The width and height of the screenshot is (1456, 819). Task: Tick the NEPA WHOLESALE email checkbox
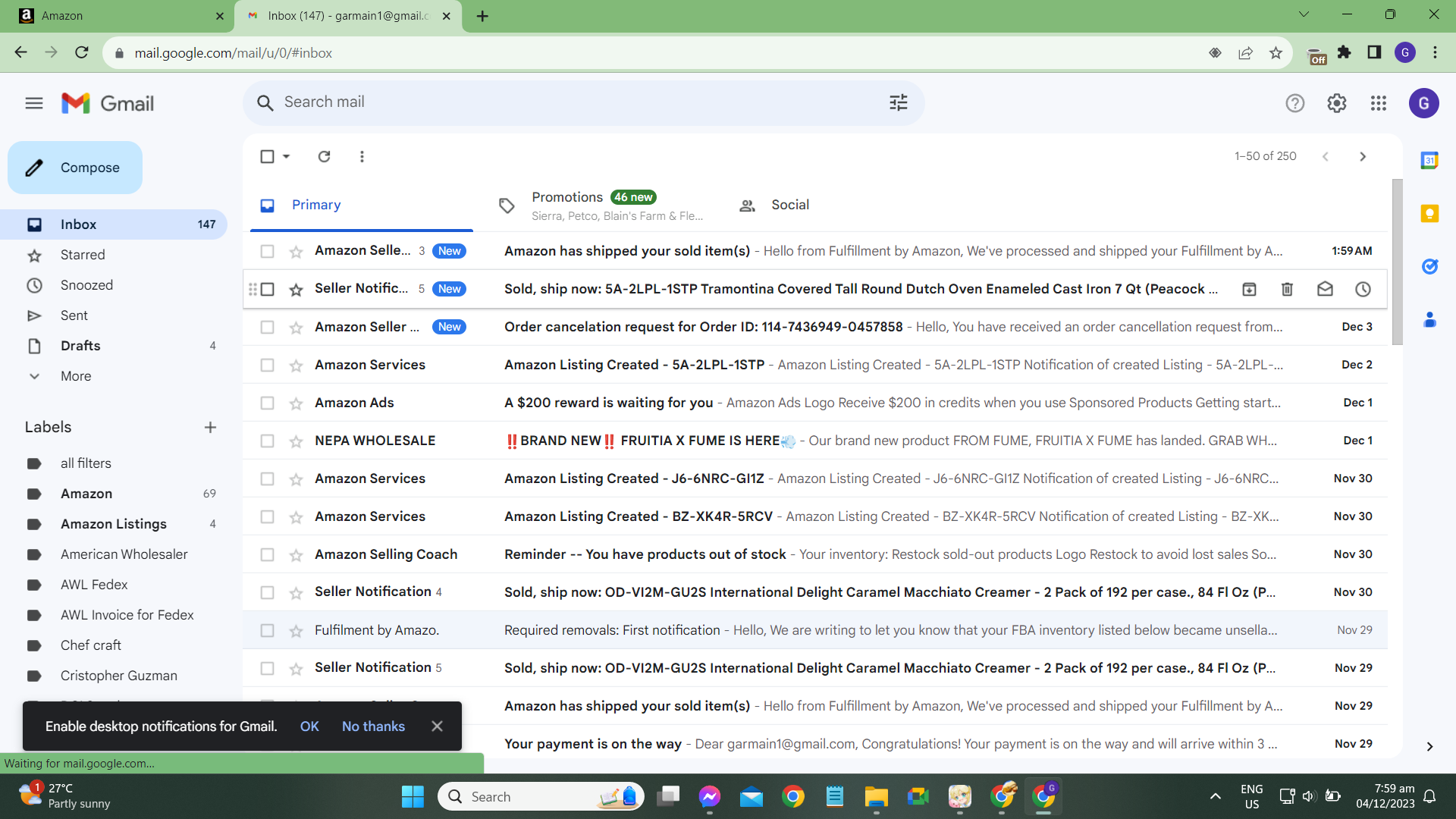tap(267, 441)
